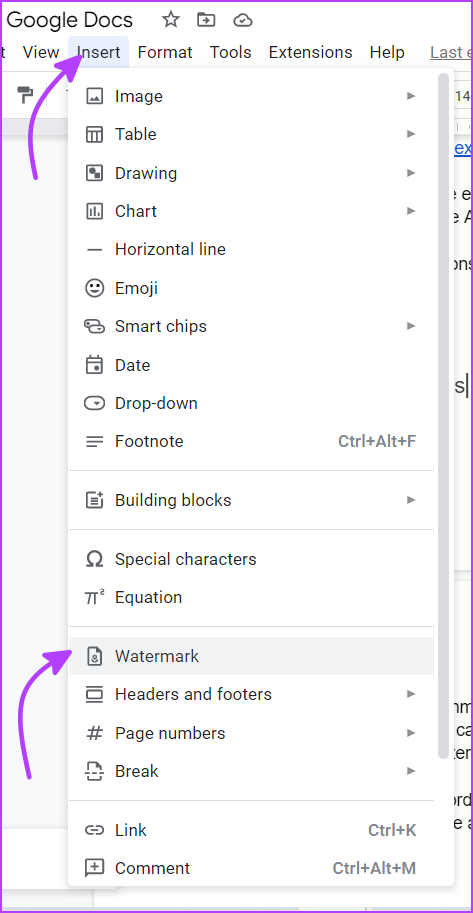Click the Omega special characters icon
This screenshot has height=913, width=473.
coord(94,559)
